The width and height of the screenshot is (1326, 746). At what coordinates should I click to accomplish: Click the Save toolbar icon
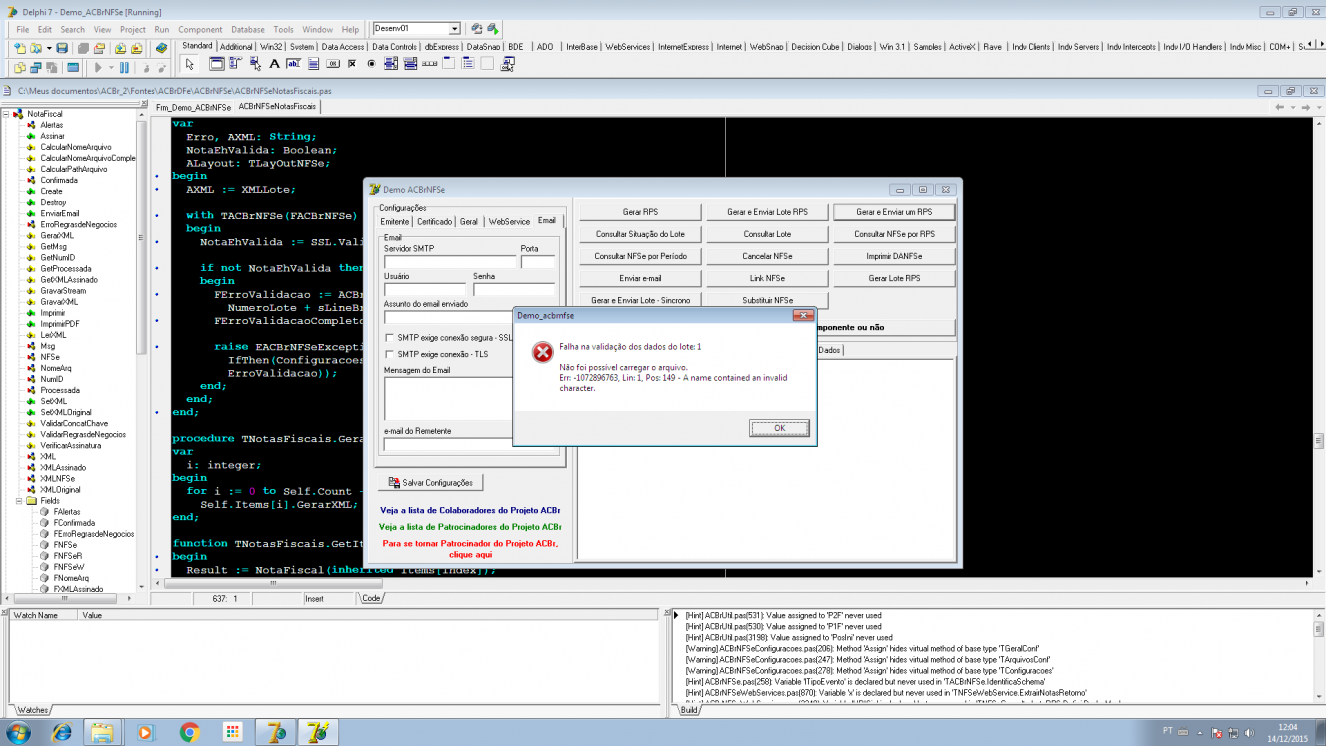pos(62,48)
